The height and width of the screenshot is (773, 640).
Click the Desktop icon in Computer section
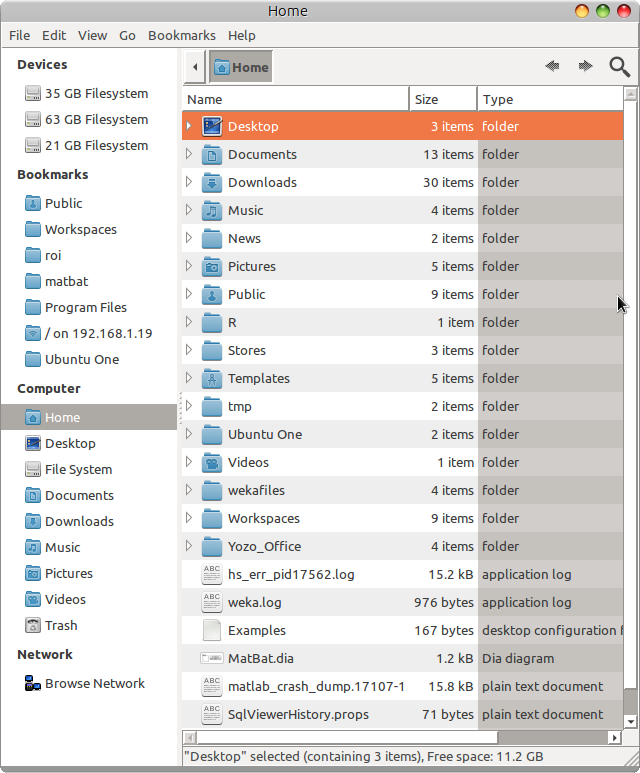pyautogui.click(x=33, y=443)
